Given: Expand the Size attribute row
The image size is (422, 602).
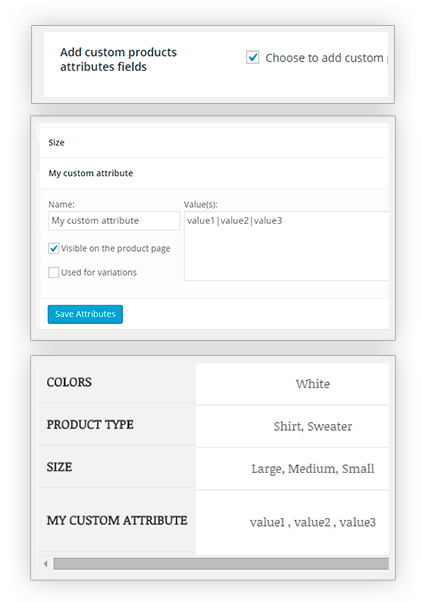Looking at the screenshot, I should (214, 142).
